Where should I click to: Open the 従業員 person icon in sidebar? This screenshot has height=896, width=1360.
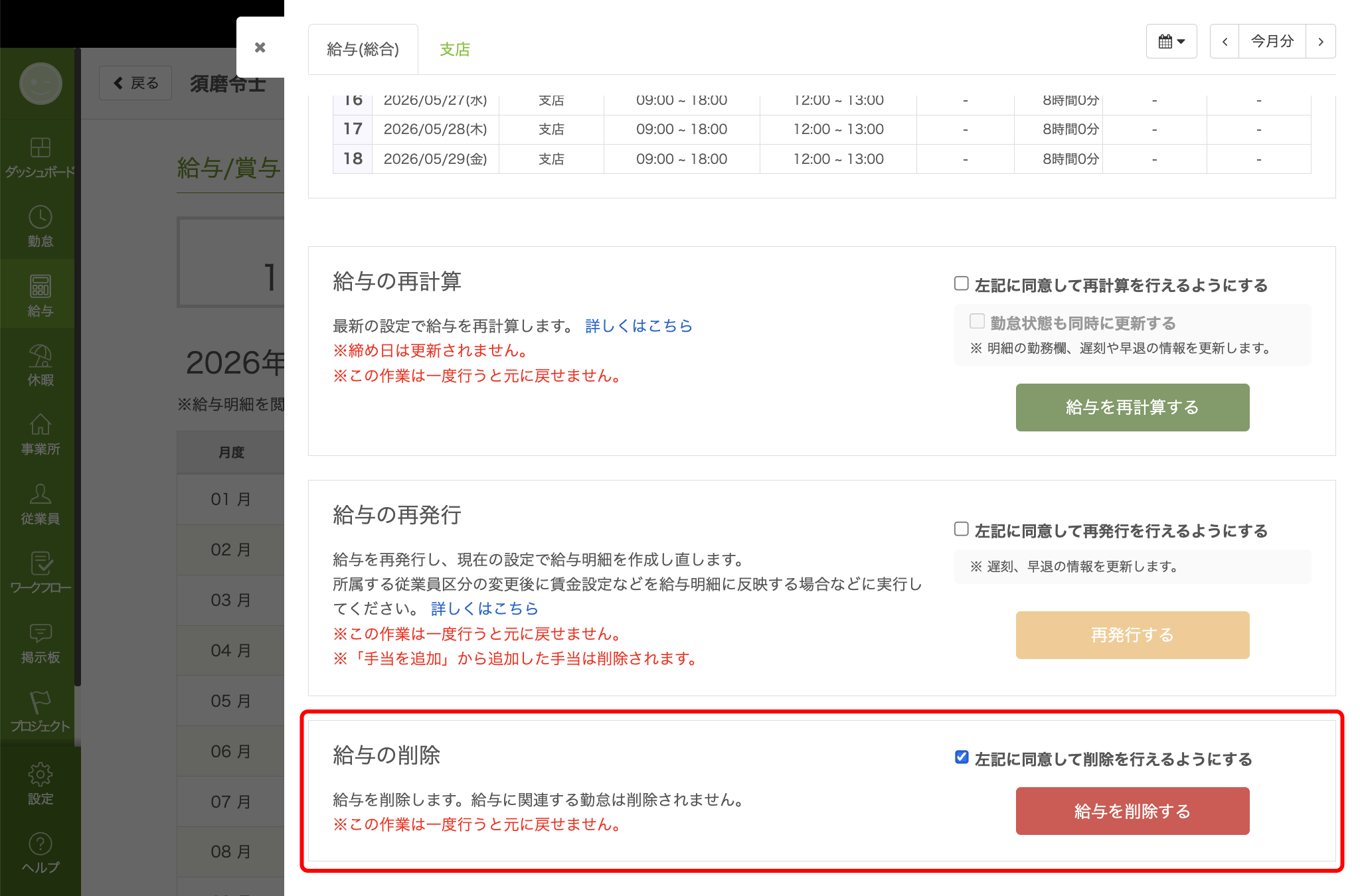click(41, 504)
